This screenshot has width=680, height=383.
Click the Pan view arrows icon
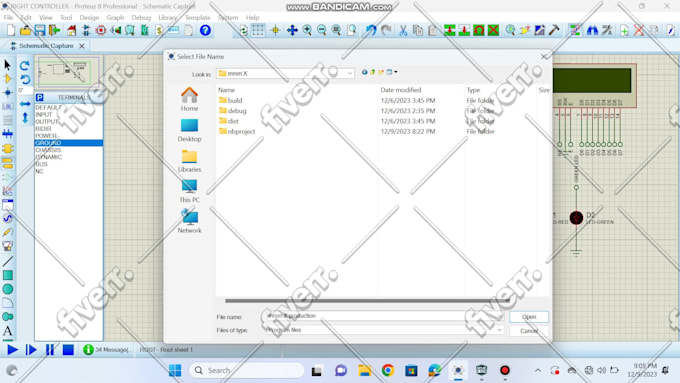click(292, 30)
